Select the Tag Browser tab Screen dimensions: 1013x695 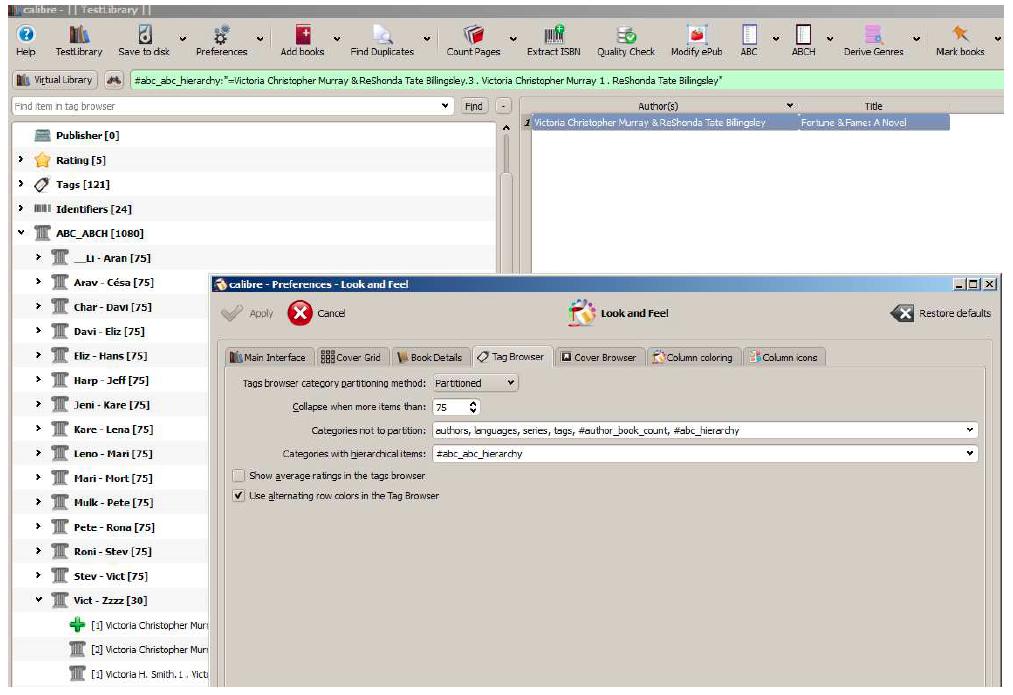pyautogui.click(x=511, y=357)
